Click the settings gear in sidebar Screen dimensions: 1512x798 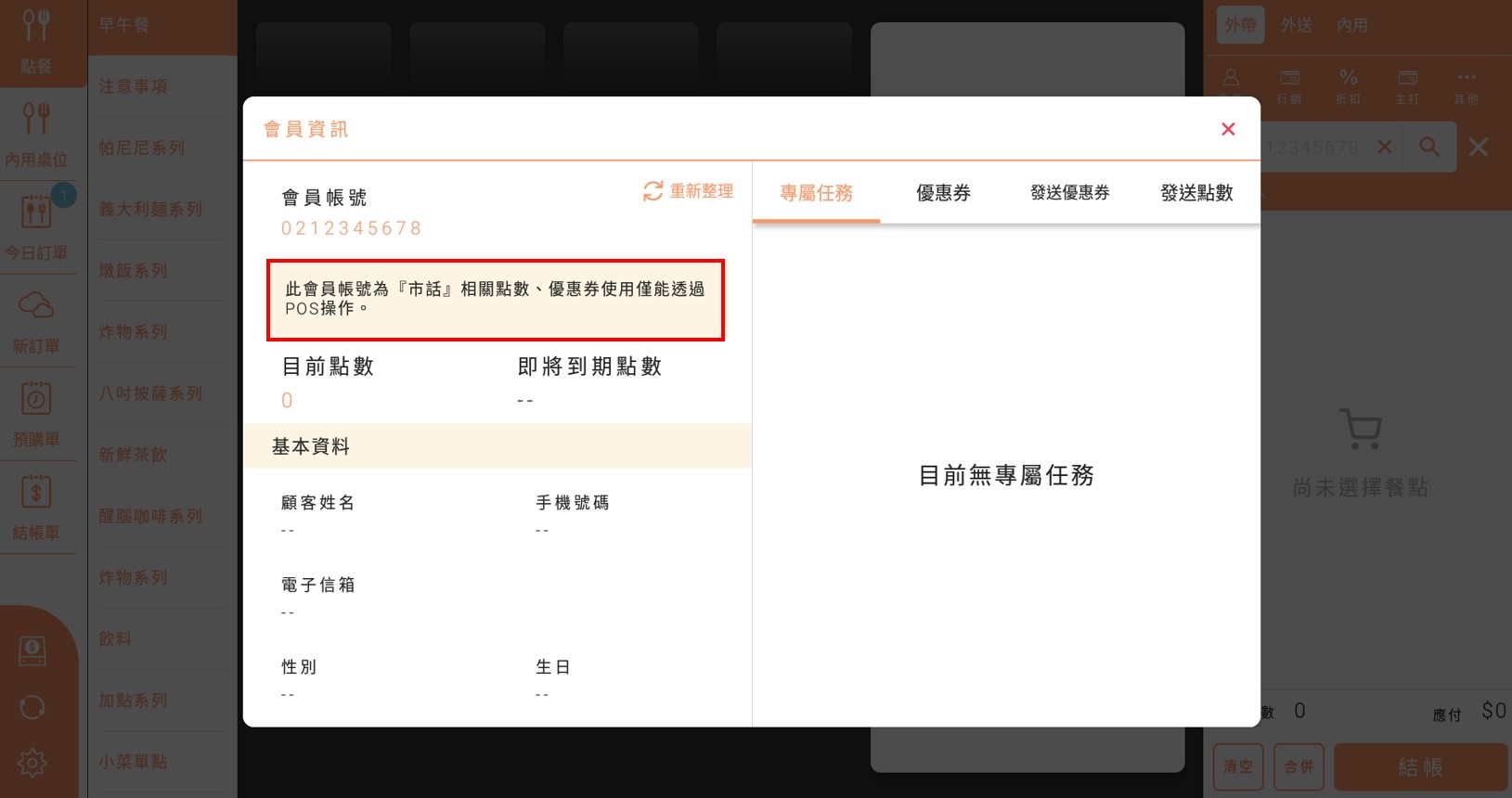pos(32,763)
